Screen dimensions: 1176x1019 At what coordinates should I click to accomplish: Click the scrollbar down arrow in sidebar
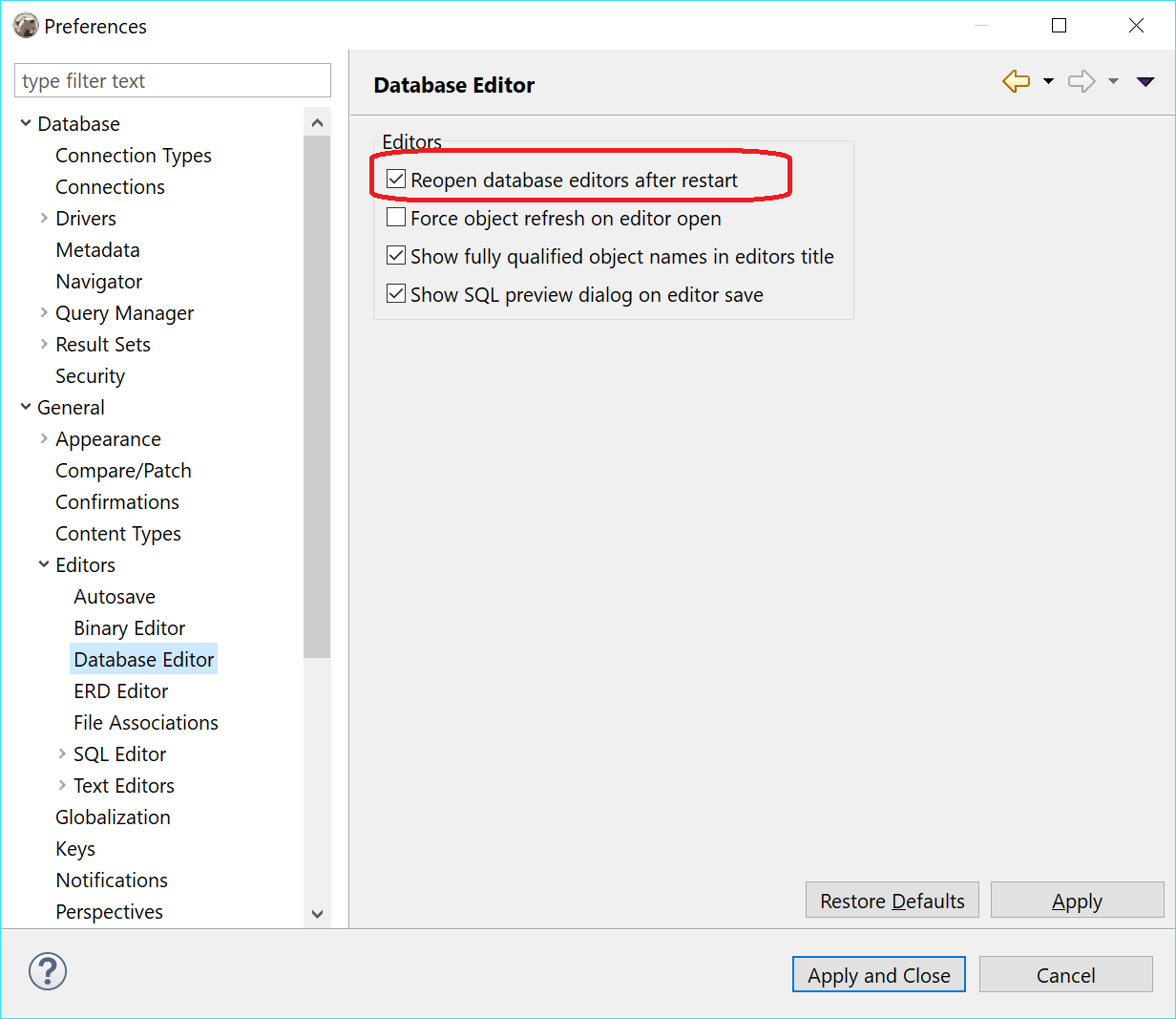317,914
